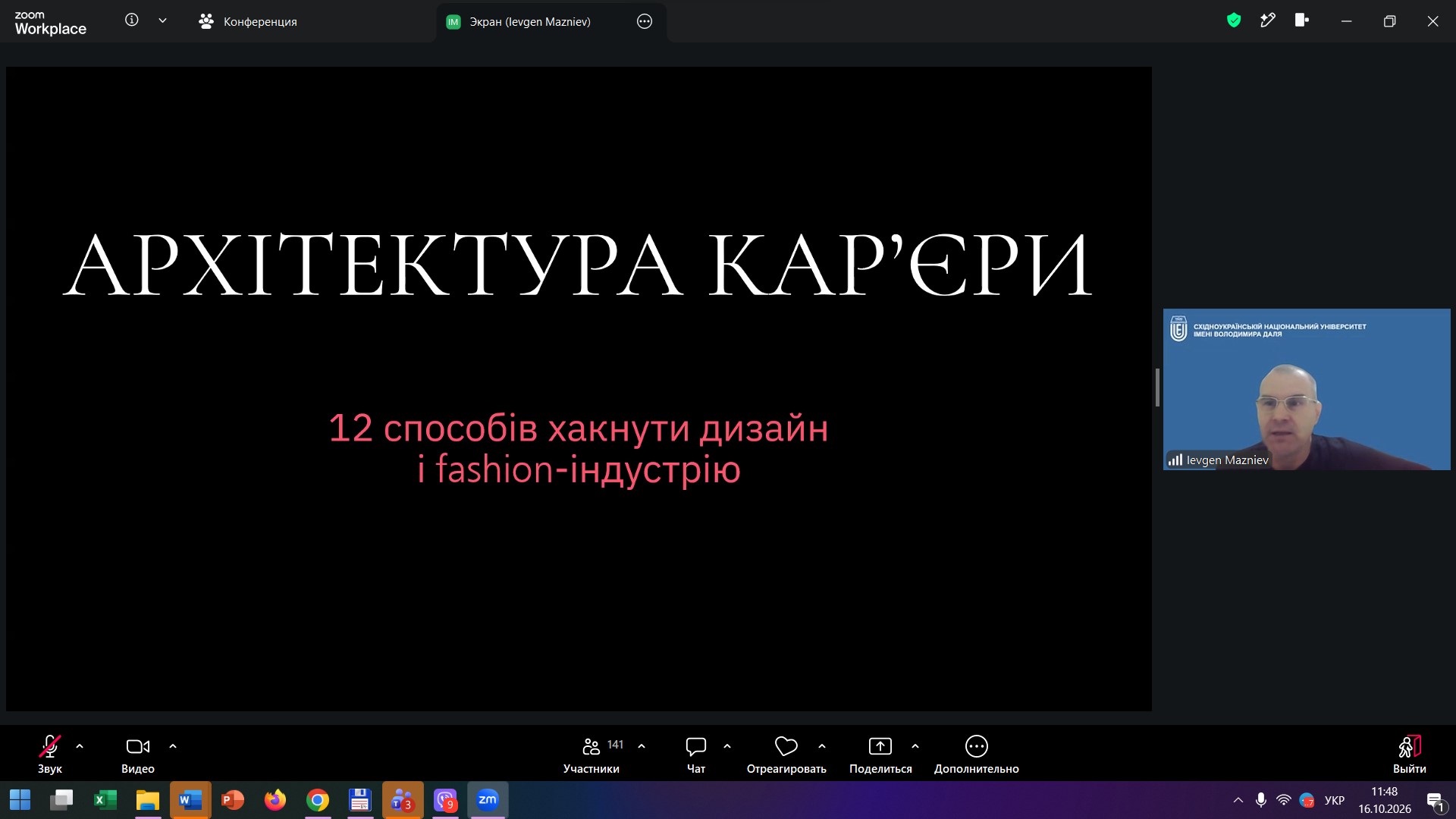Open Viber from the taskbar
1456x819 pixels.
(445, 800)
